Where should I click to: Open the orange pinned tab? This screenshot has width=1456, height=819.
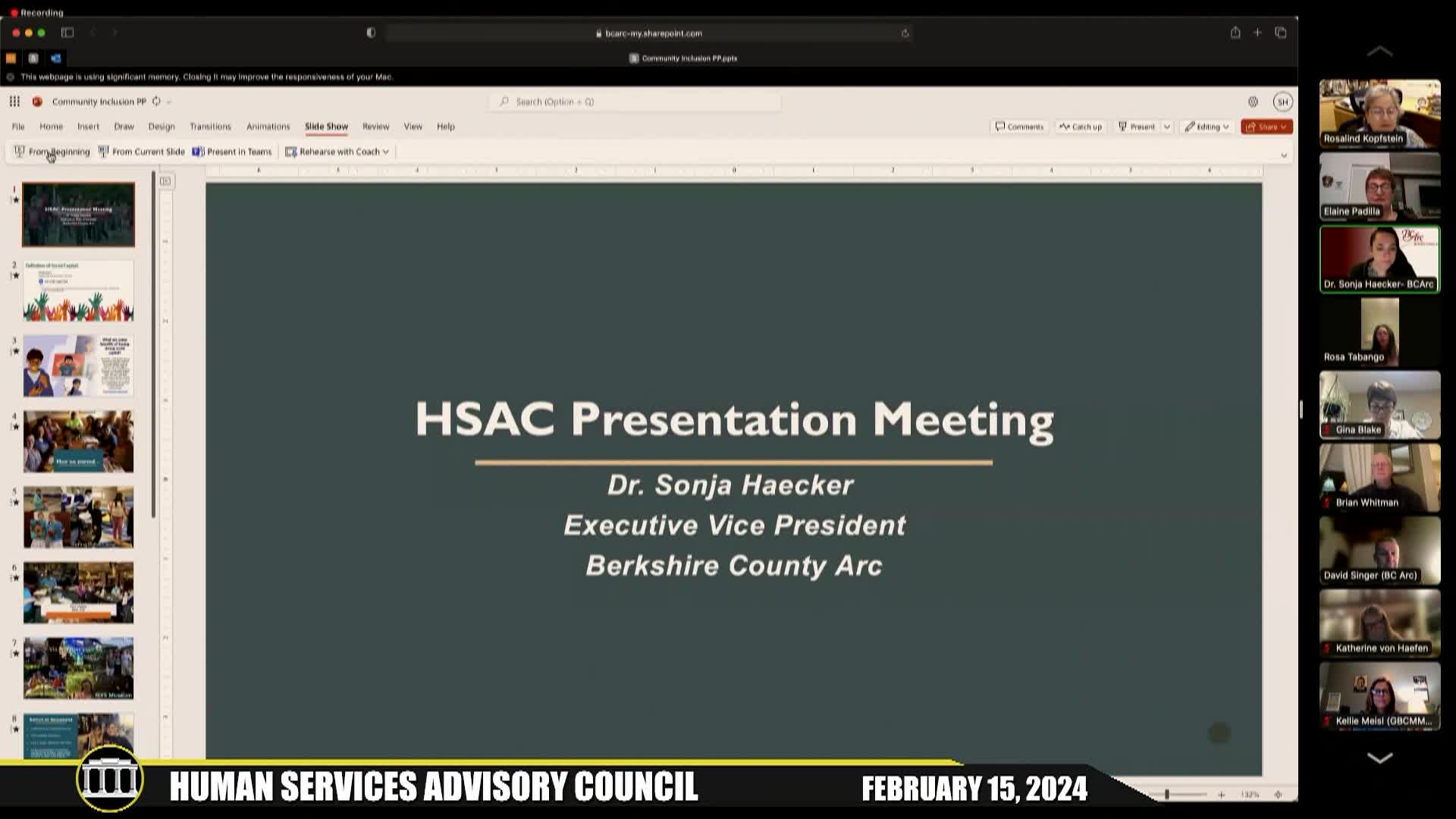coord(11,58)
